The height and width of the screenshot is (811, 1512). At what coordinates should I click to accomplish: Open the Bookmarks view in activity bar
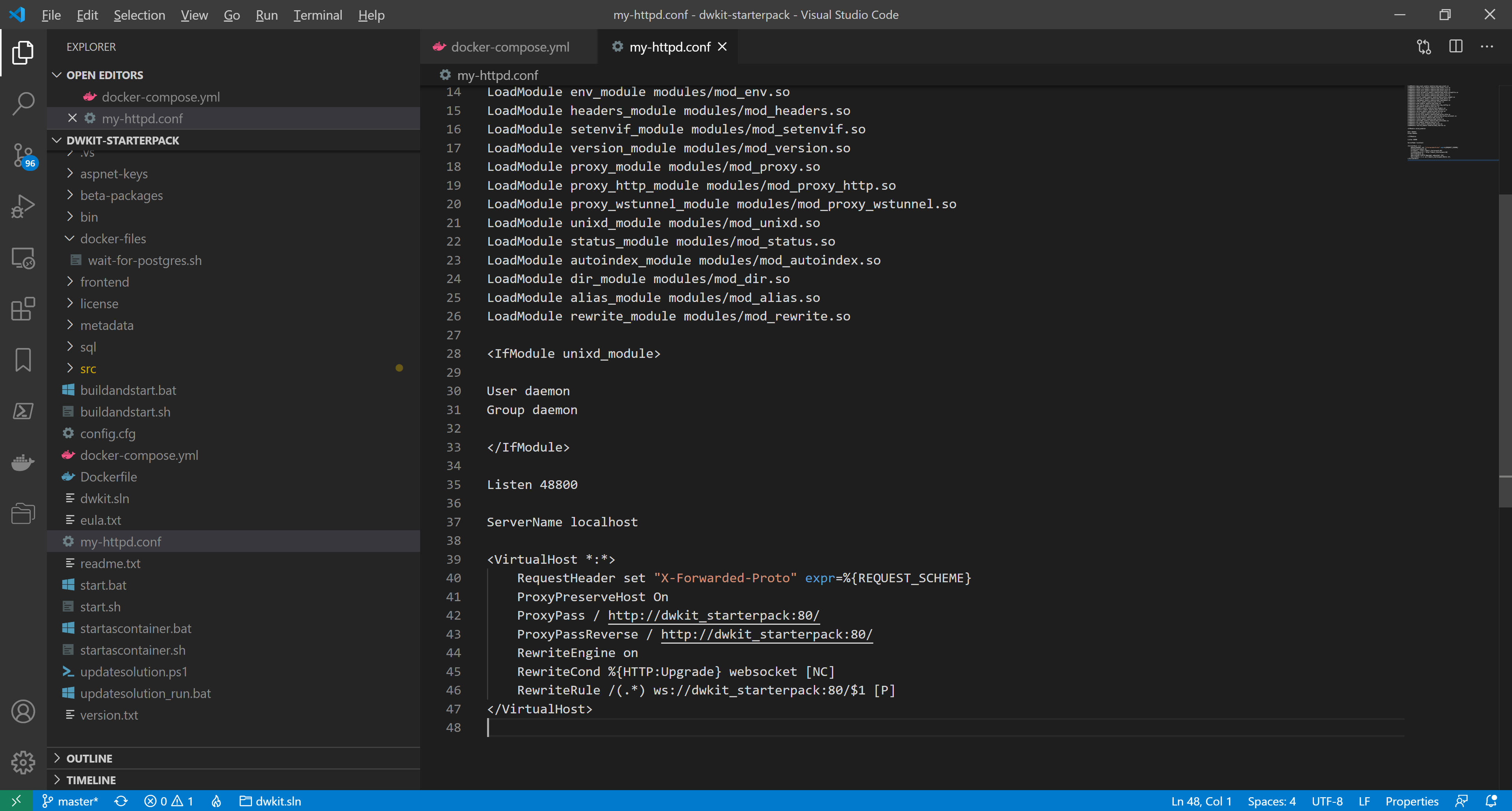point(23,360)
